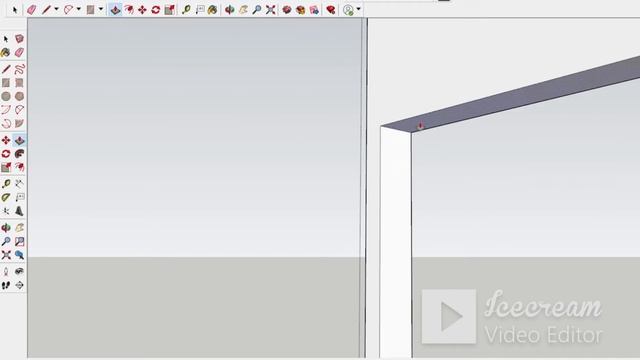Select the Position Camera tool
Viewport: 640px width, 360px height.
click(6, 272)
